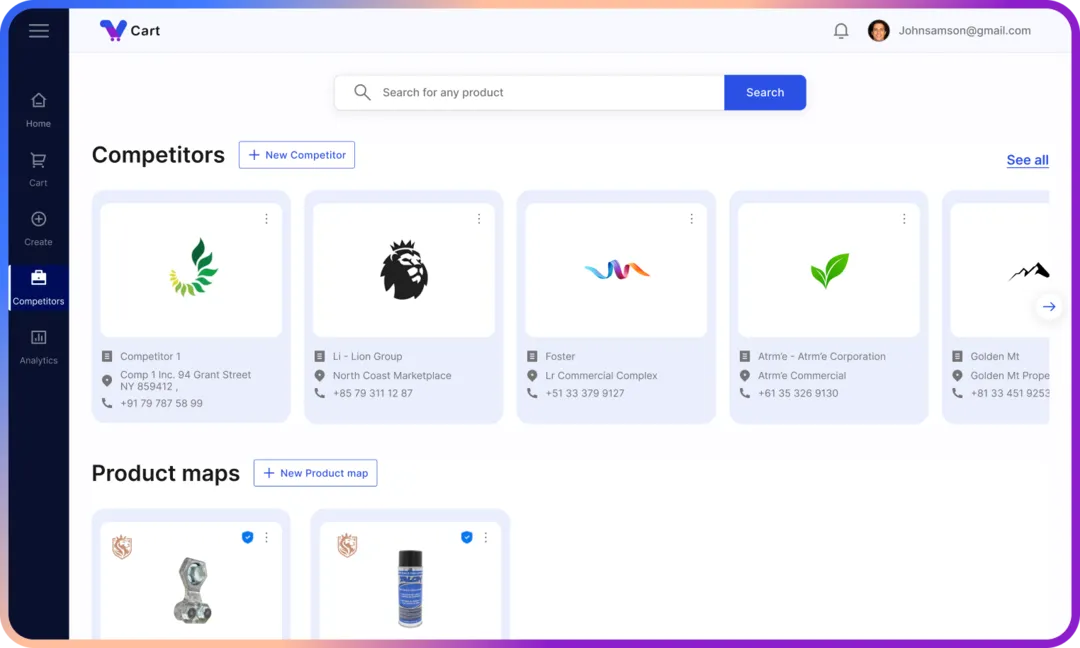1080x648 pixels.
Task: Click the blue Search button
Action: pos(765,92)
